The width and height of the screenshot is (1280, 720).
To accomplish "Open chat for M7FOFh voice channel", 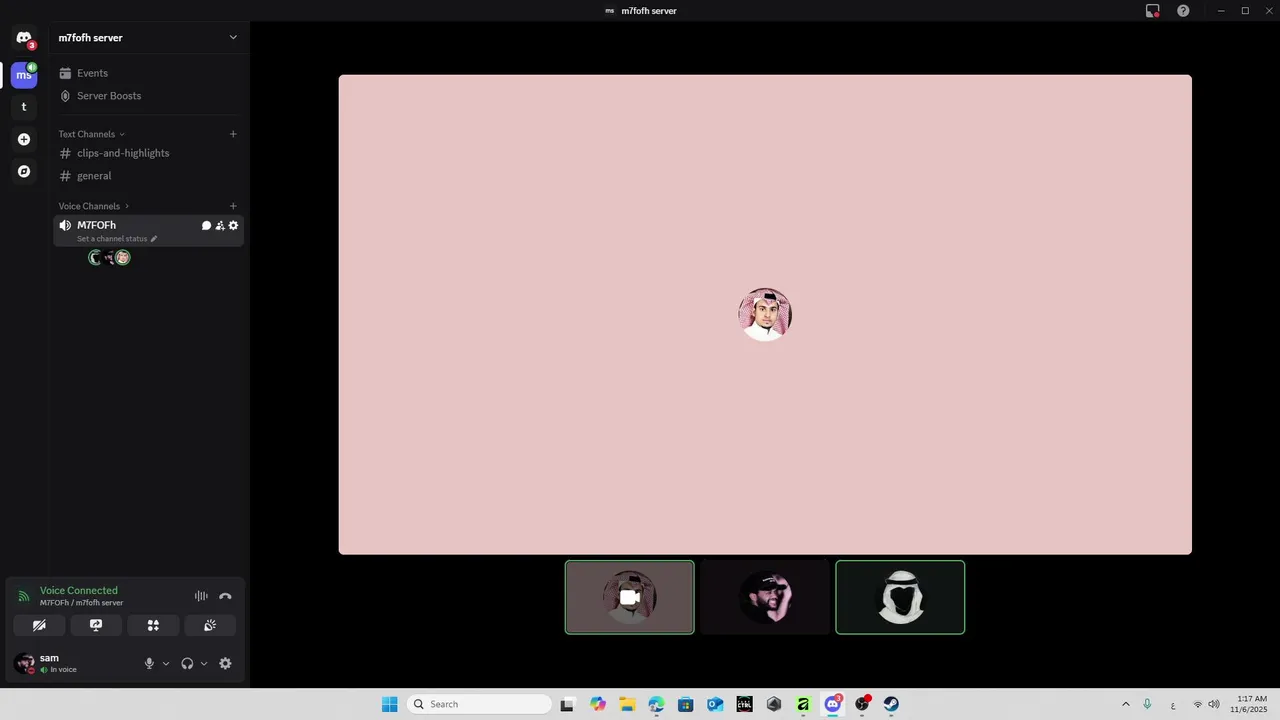I will click(x=206, y=226).
